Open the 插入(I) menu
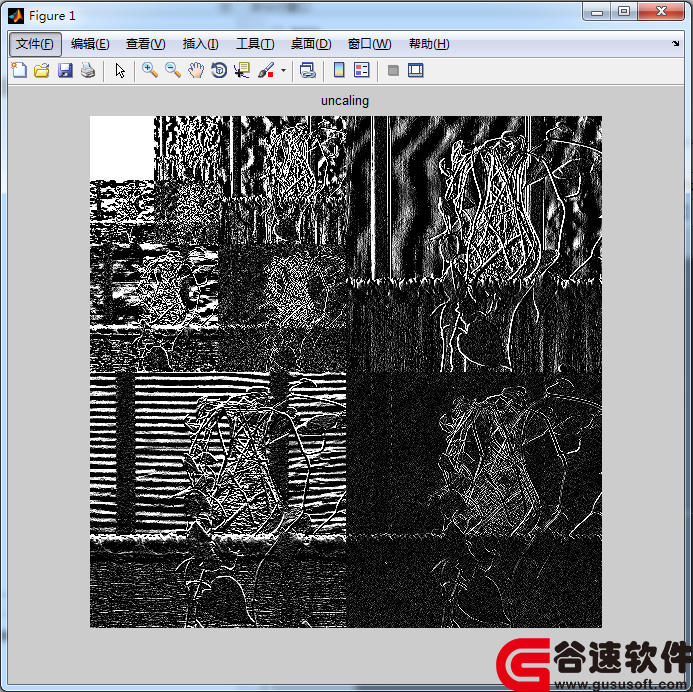 pos(200,44)
